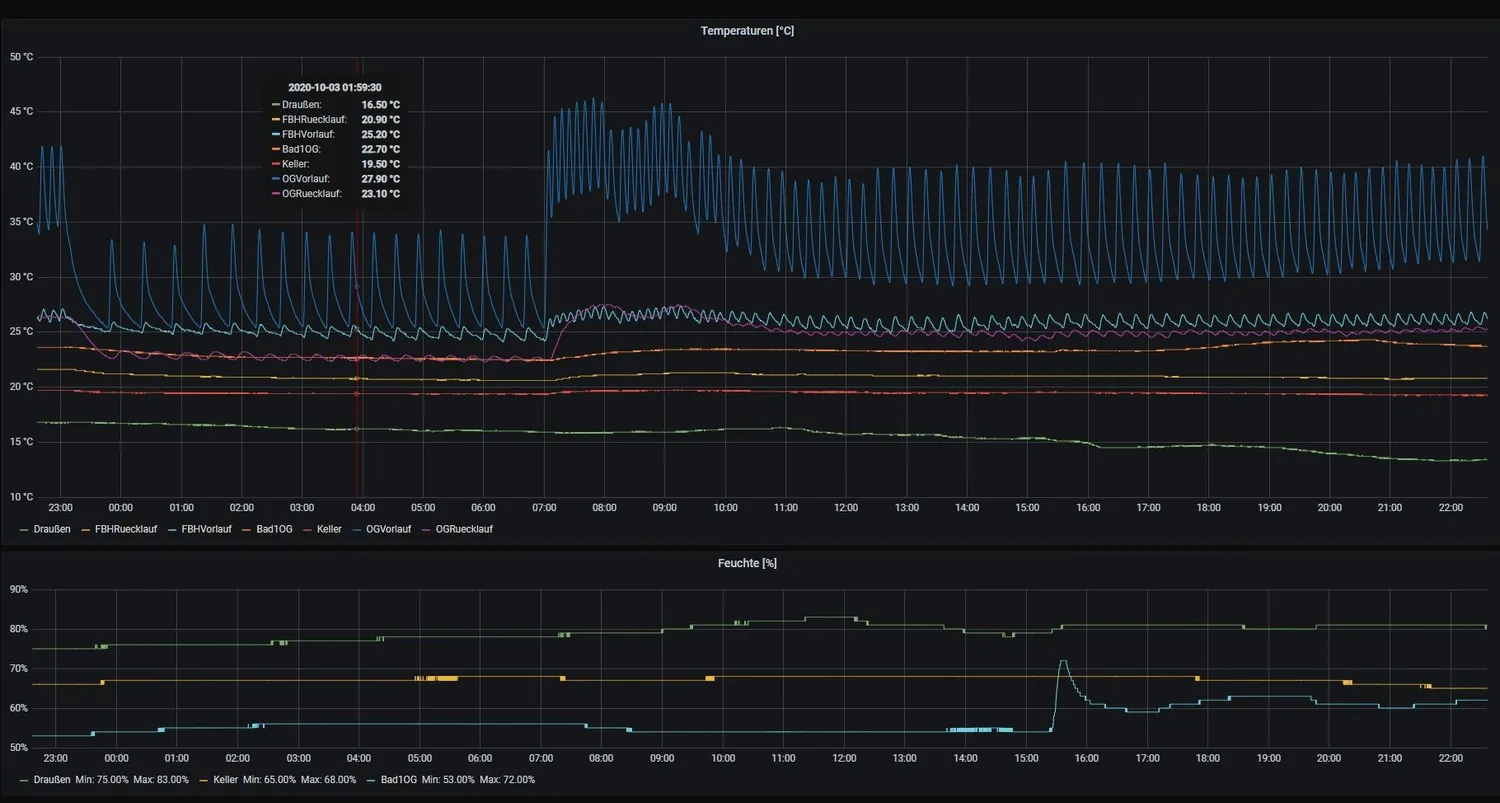Click the 22.70 °C Bad1OG tooltip value
Screen dimensions: 1500x803
coord(380,149)
